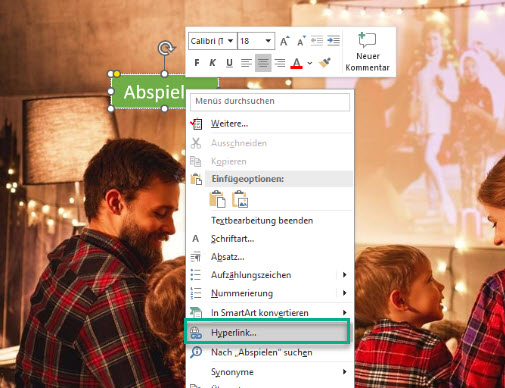The height and width of the screenshot is (388, 505).
Task: Decrease font size with the small A icon
Action: 301,41
